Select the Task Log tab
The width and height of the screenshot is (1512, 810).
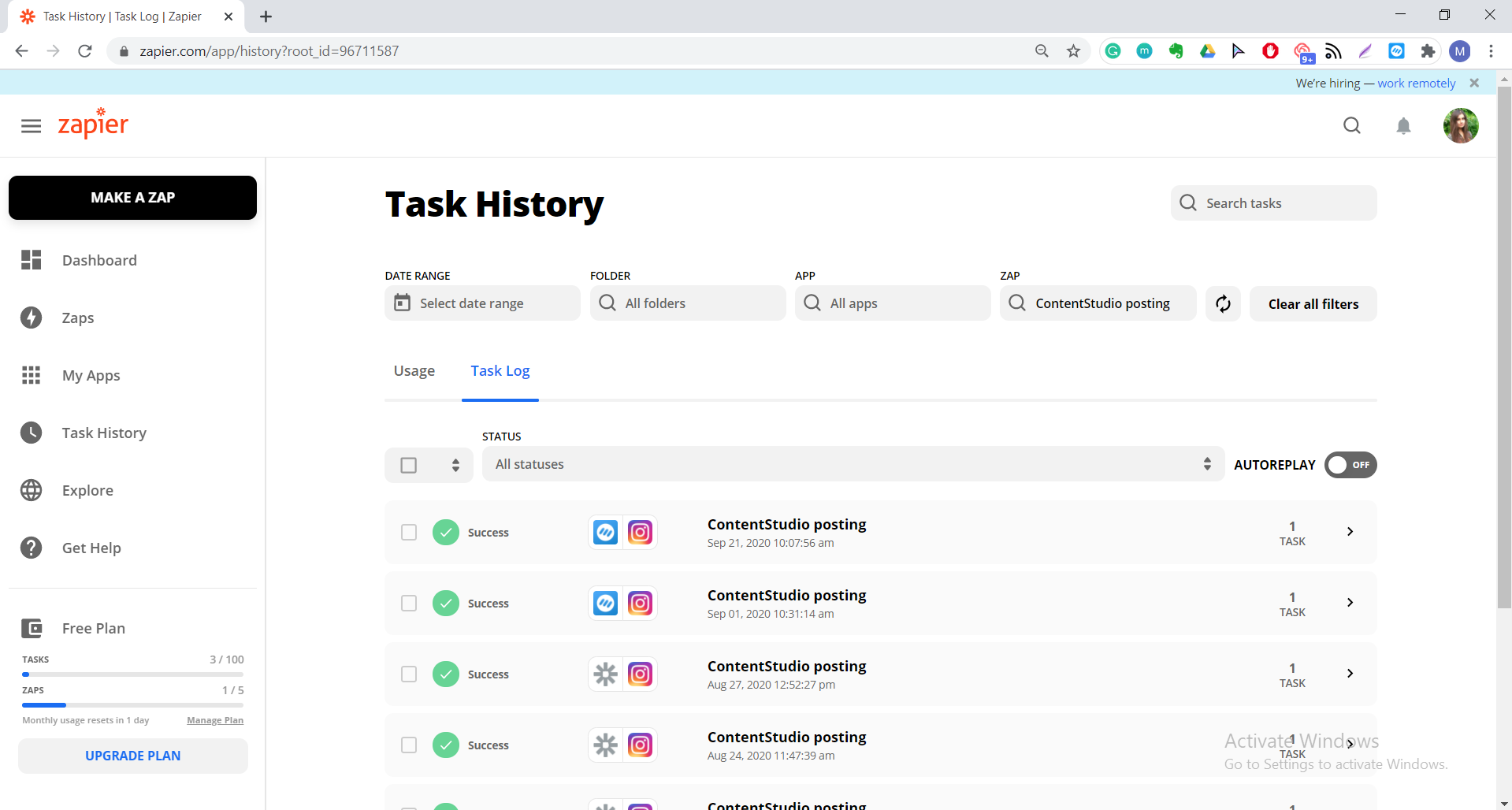500,371
